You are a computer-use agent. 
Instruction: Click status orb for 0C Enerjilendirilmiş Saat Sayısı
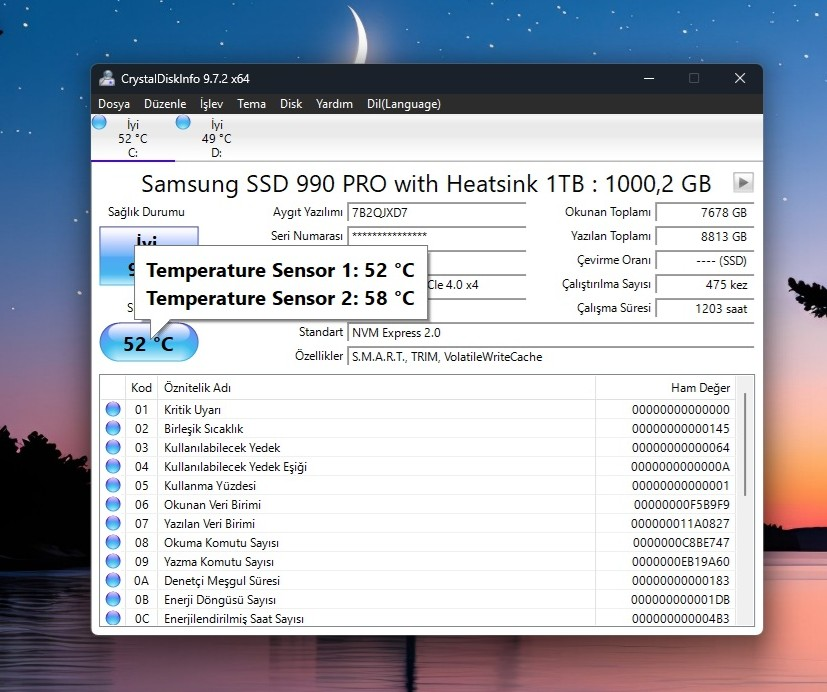point(113,618)
